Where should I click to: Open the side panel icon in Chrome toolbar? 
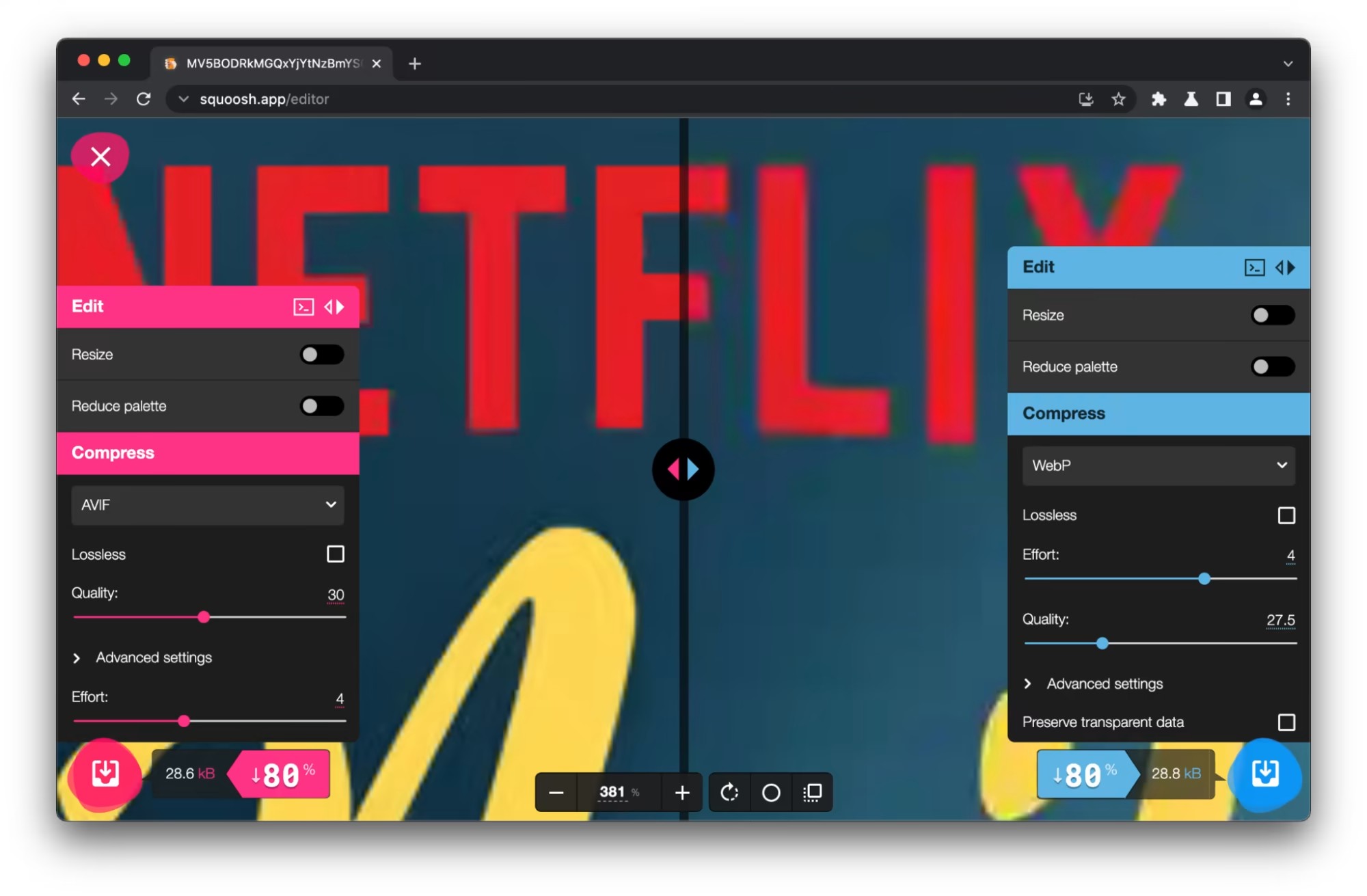pyautogui.click(x=1223, y=99)
